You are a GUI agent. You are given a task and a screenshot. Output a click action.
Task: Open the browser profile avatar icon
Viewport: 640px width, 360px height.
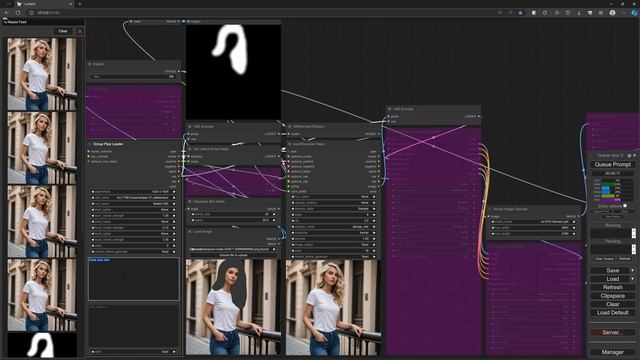tap(612, 13)
